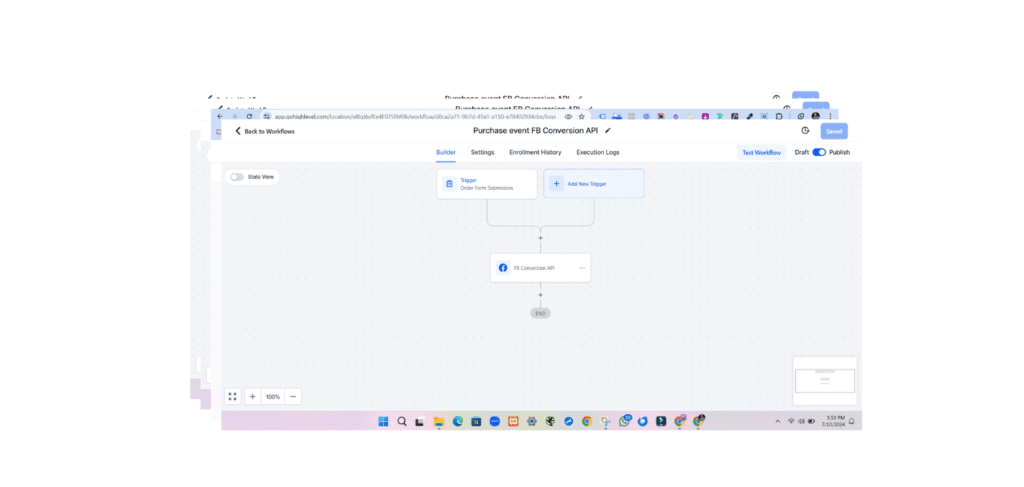The width and height of the screenshot is (1024, 487).
Task: Enable the Stats View toggle
Action: coord(236,177)
